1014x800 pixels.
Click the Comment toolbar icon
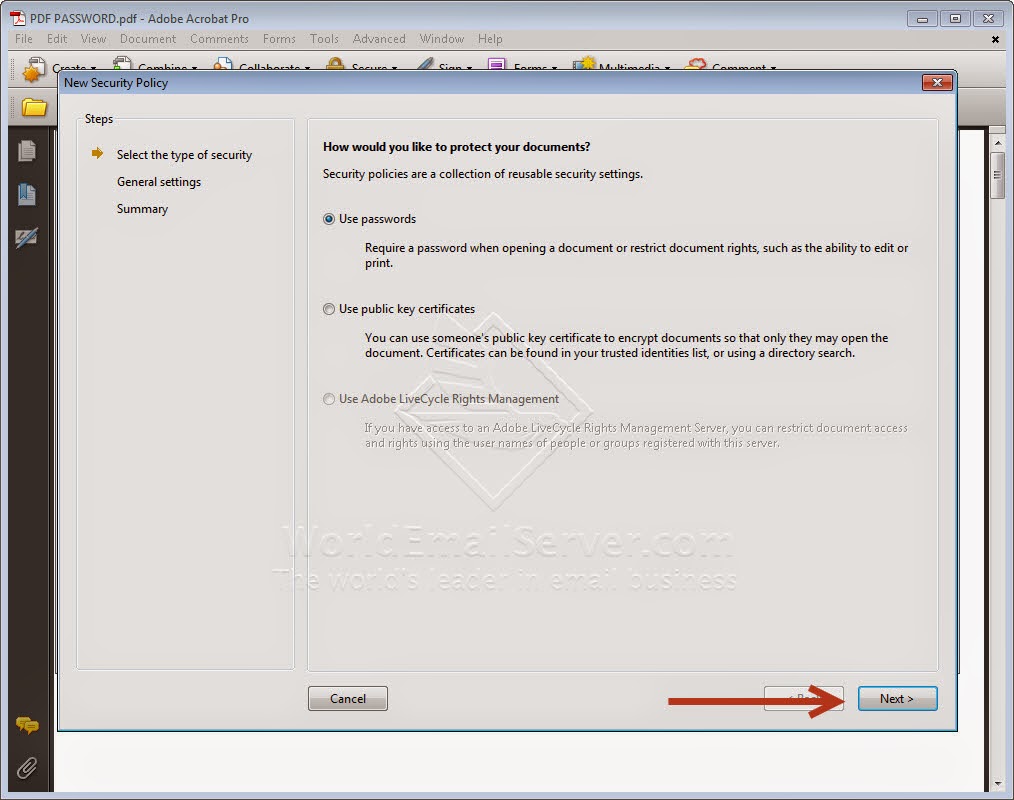[695, 64]
